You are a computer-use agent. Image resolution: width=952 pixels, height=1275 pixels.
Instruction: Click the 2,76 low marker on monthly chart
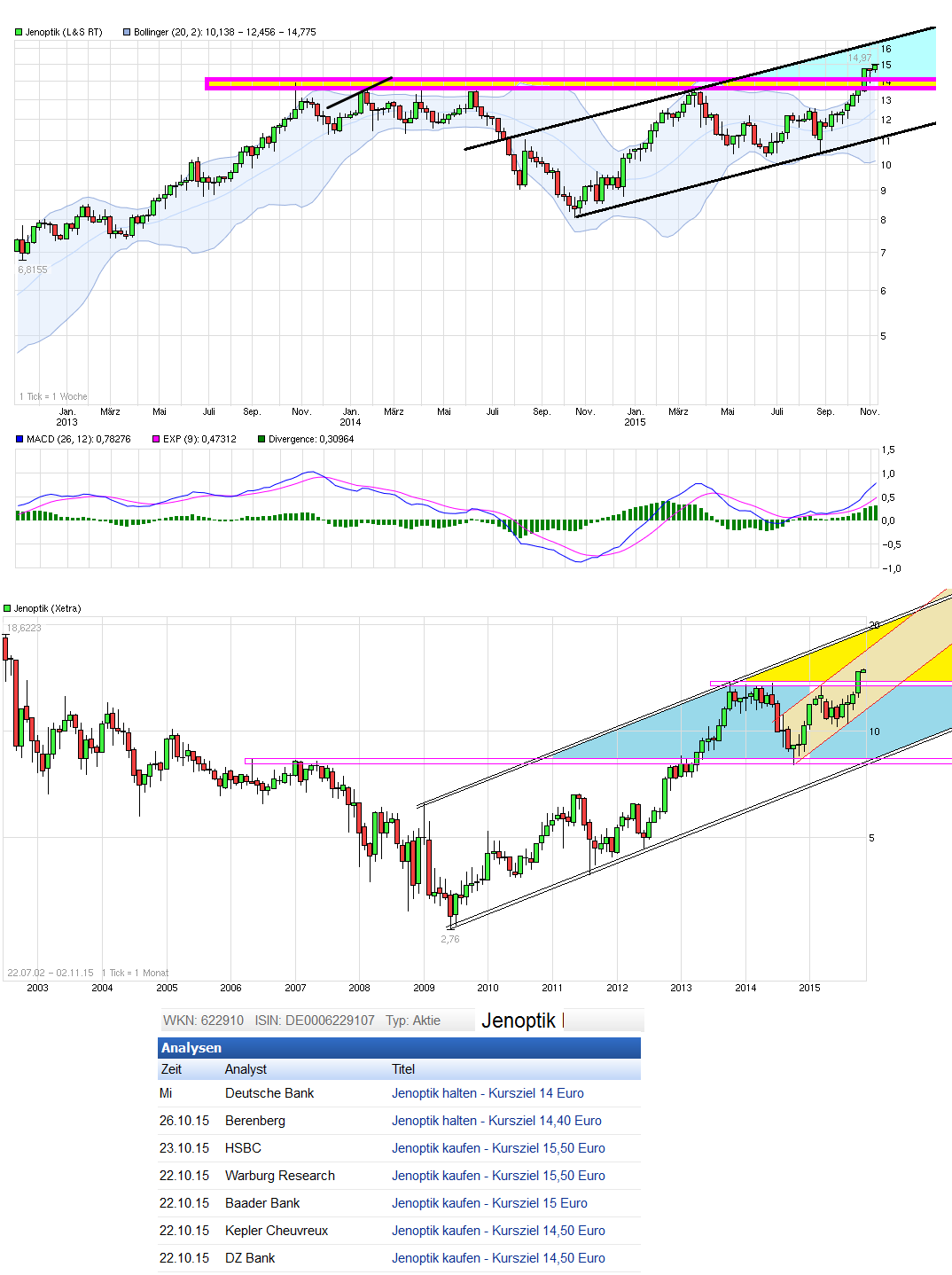tap(450, 939)
